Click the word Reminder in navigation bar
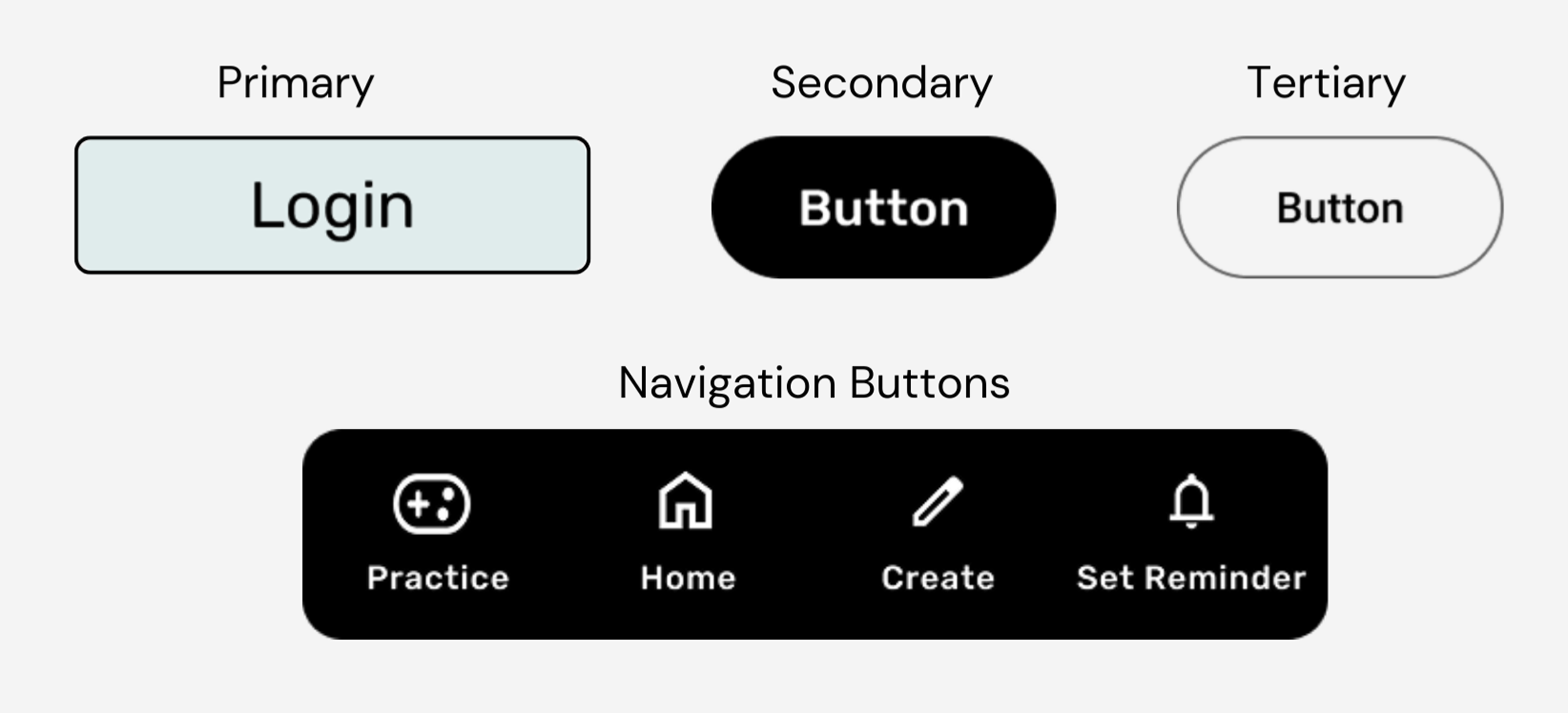Image resolution: width=1568 pixels, height=713 pixels. click(1225, 577)
